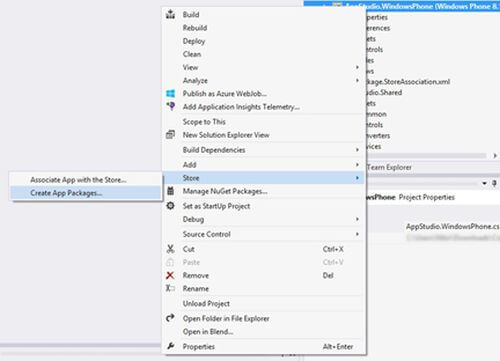The height and width of the screenshot is (361, 500).
Task: Select Rename menu entry text
Action: 196,288
